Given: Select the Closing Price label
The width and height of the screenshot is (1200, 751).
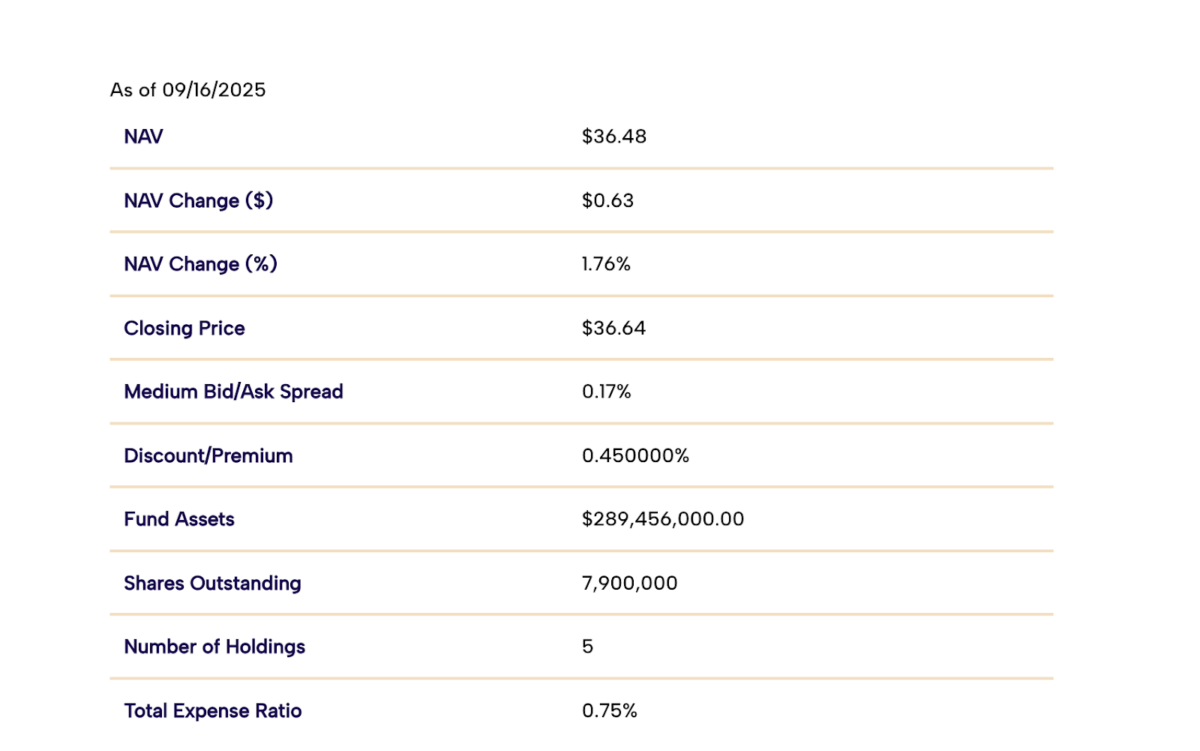Looking at the screenshot, I should [x=184, y=328].
